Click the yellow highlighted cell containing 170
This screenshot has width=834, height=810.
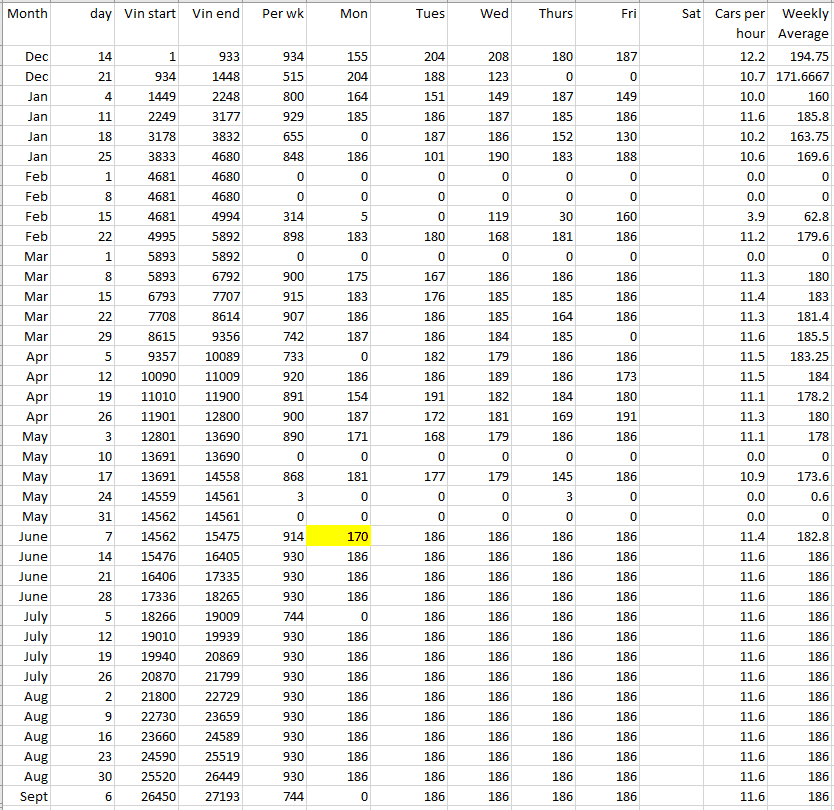tap(338, 537)
